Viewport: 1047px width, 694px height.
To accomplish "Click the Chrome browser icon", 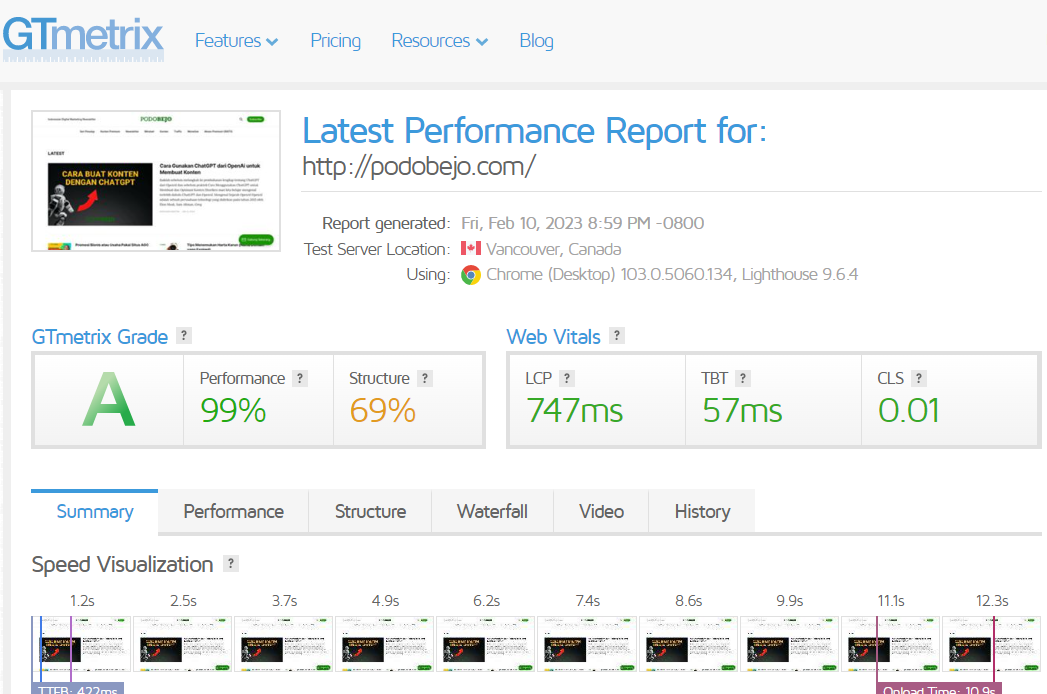I will click(471, 275).
